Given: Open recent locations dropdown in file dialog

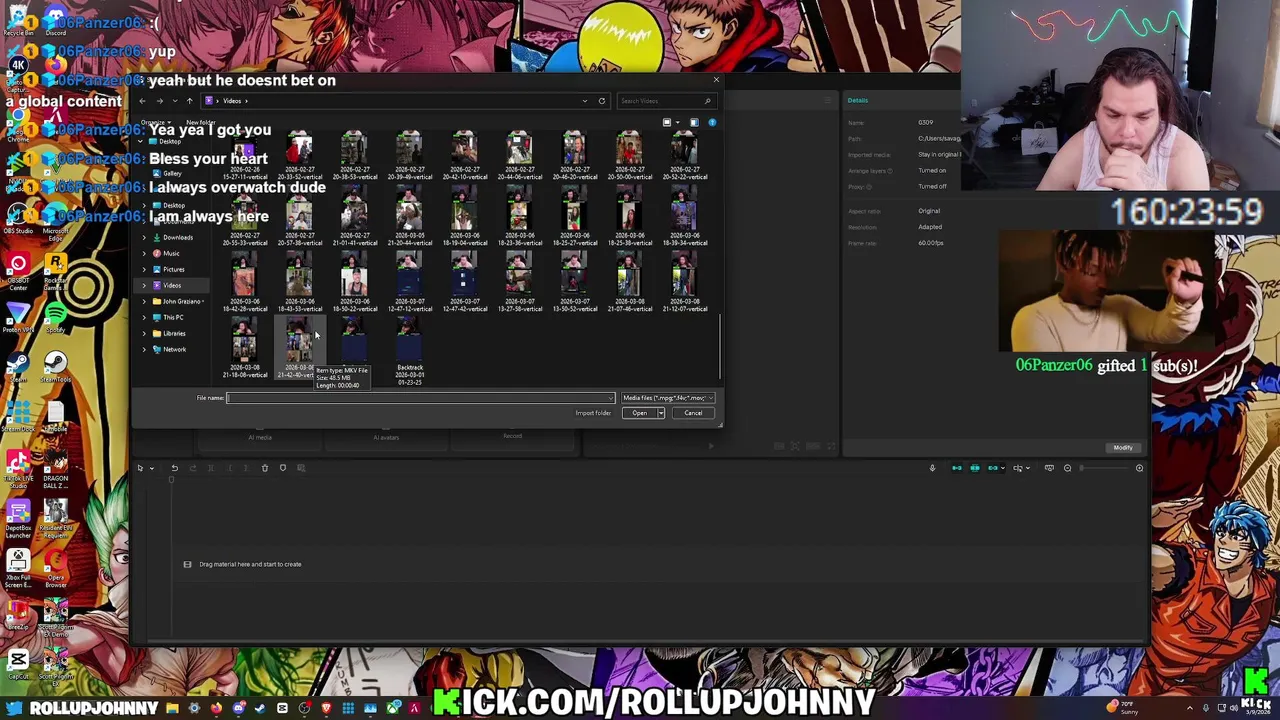Looking at the screenshot, I should pyautogui.click(x=174, y=101).
